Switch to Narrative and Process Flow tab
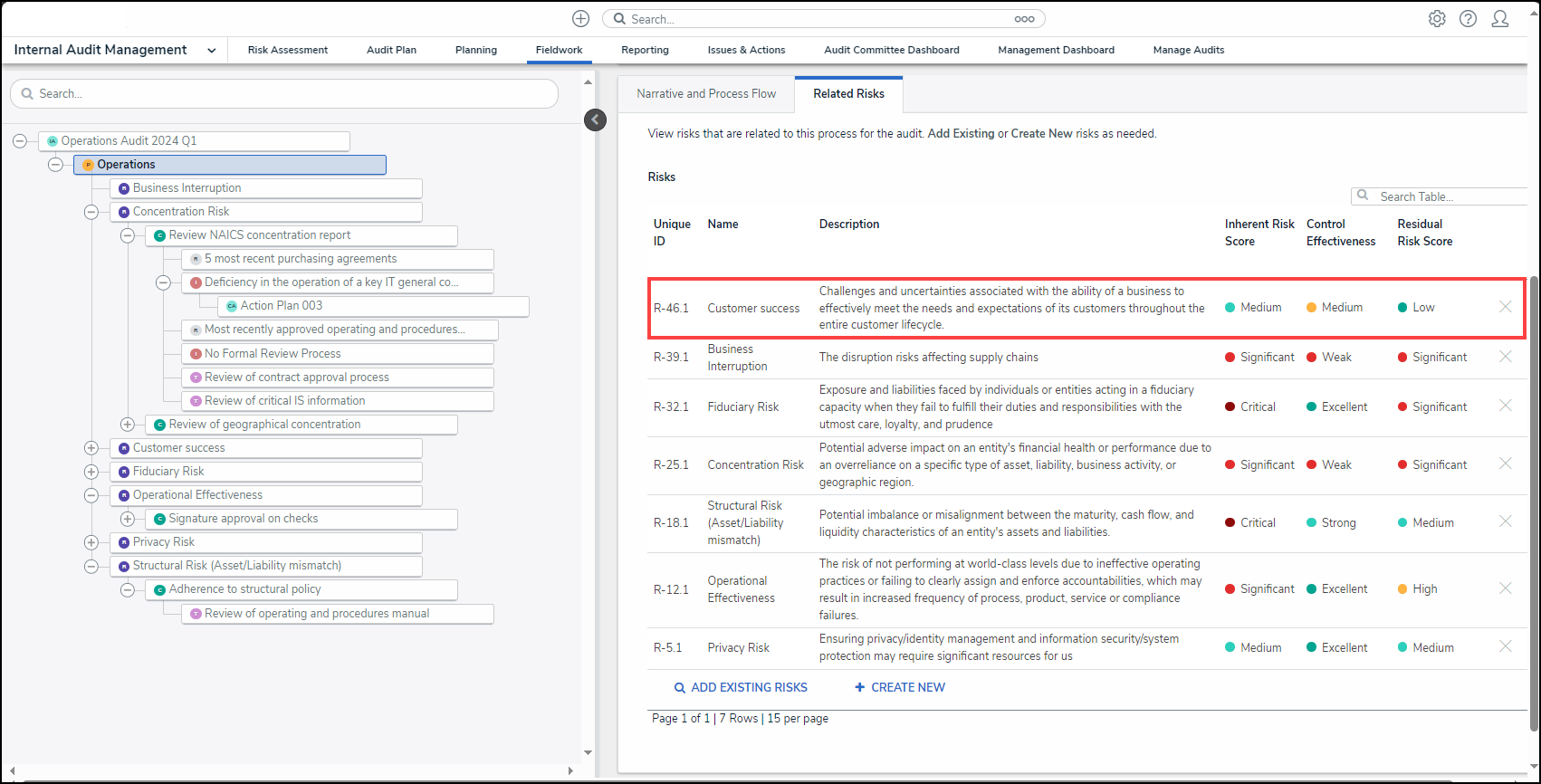The image size is (1541, 784). pos(706,93)
